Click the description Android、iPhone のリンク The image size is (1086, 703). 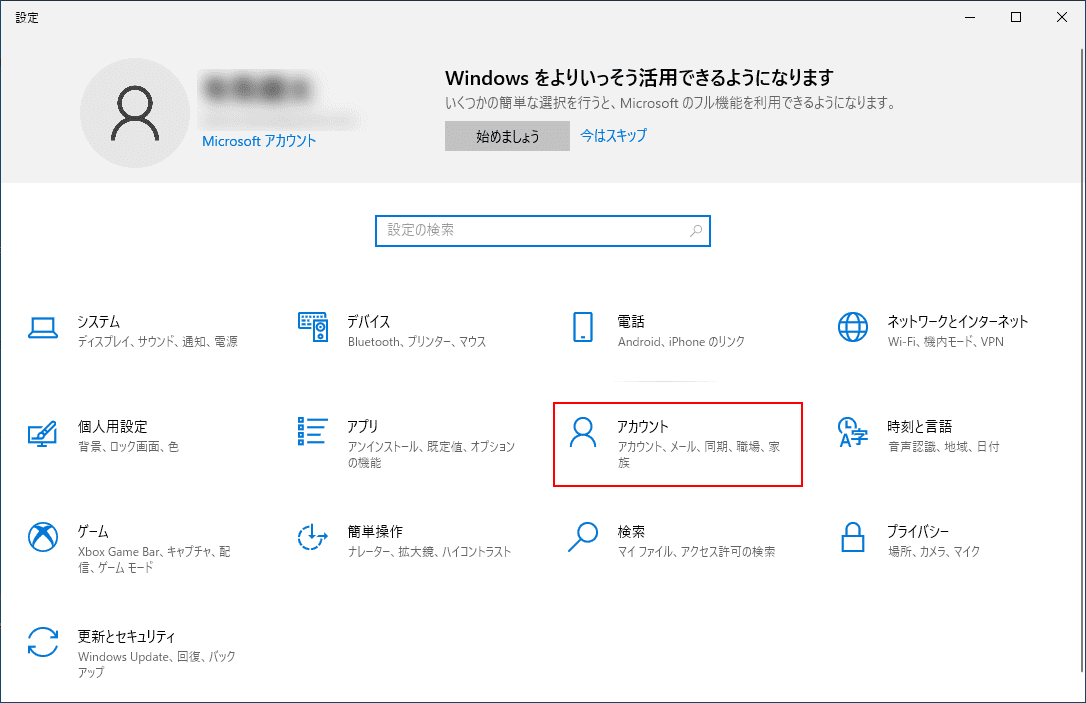[x=682, y=341]
